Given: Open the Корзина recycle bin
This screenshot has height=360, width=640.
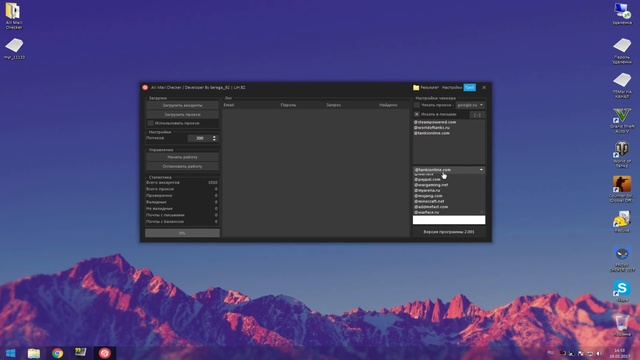Looking at the screenshot, I should click(622, 325).
